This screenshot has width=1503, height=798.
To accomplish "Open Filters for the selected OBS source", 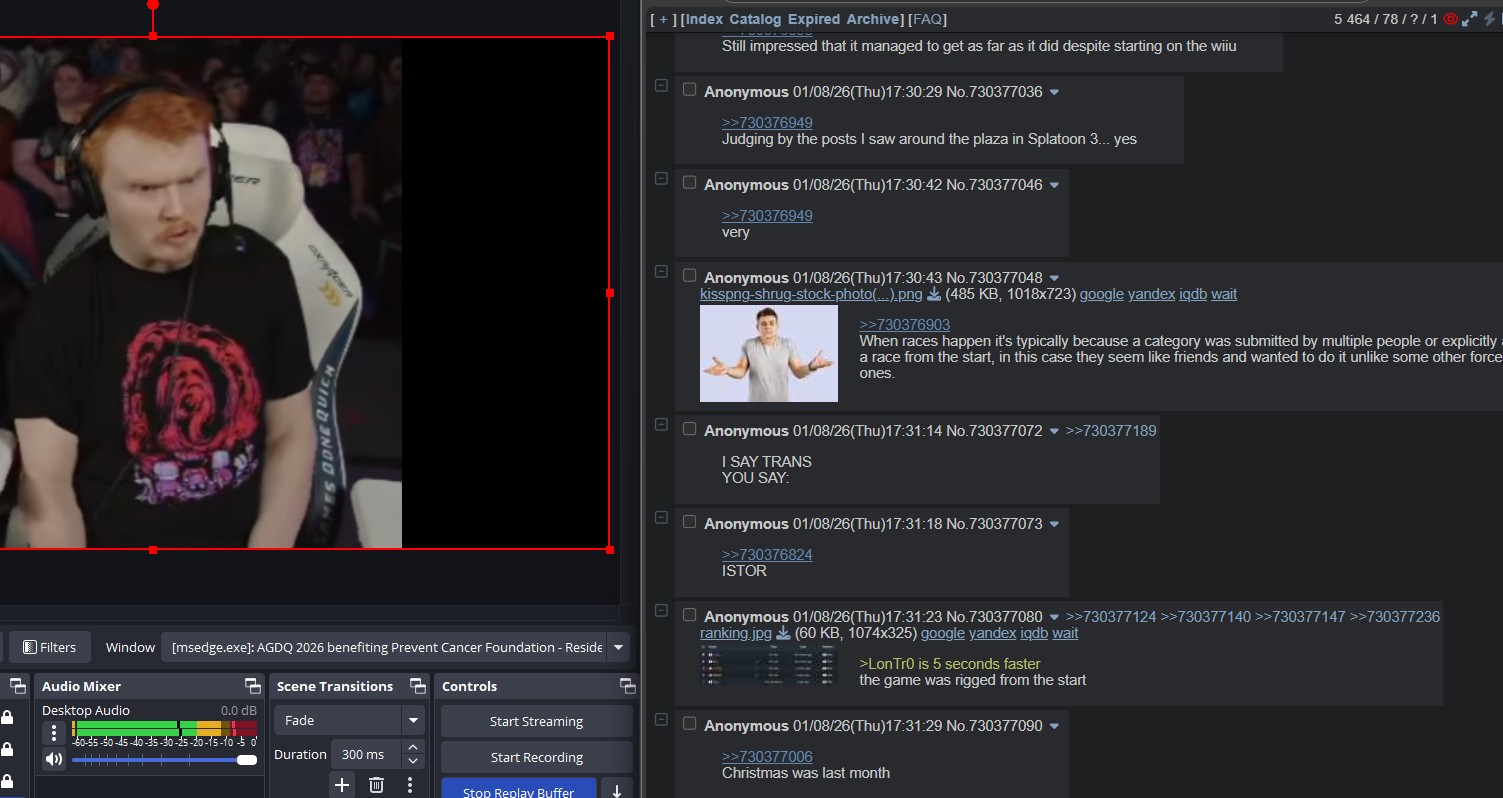I will pos(49,647).
